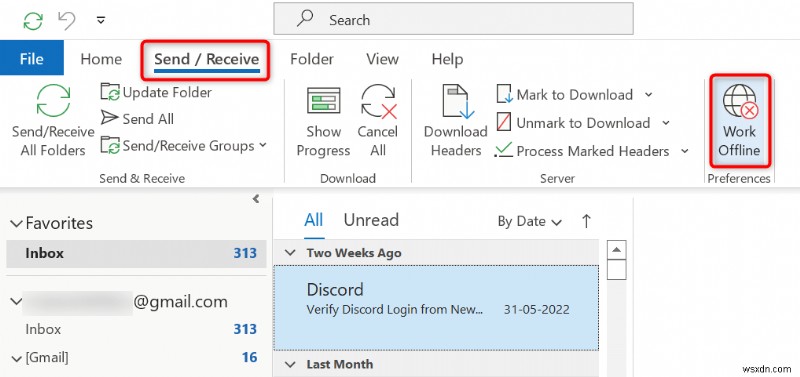Switch to the View tab
The height and width of the screenshot is (377, 800).
(x=382, y=59)
